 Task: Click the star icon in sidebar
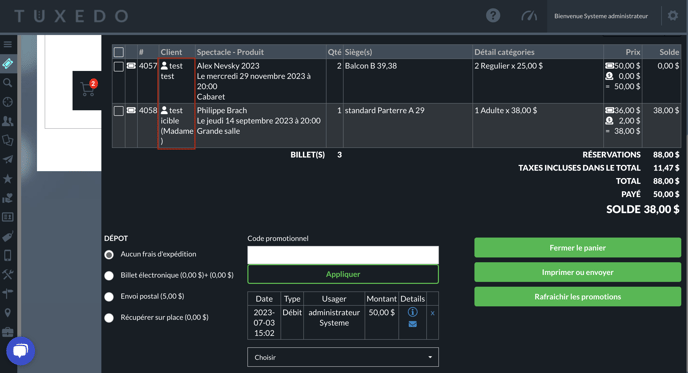7,179
